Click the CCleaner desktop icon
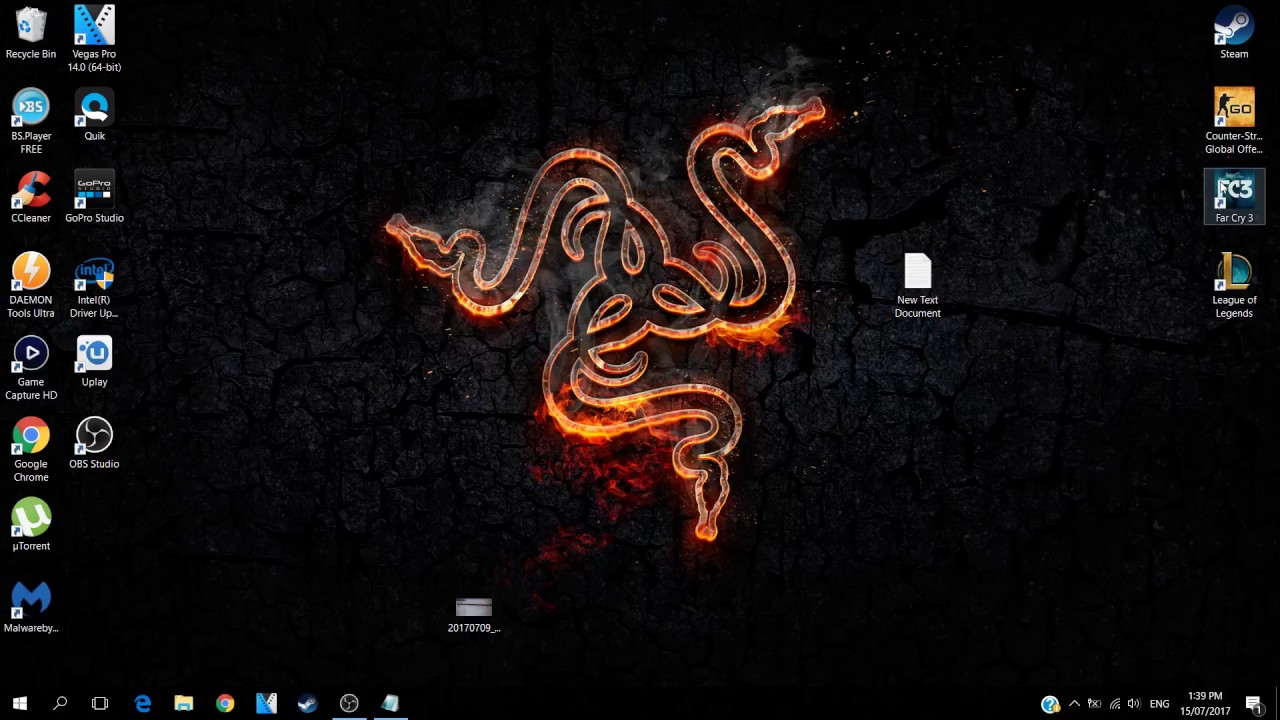Screen dimensions: 1280x720 [x=31, y=197]
